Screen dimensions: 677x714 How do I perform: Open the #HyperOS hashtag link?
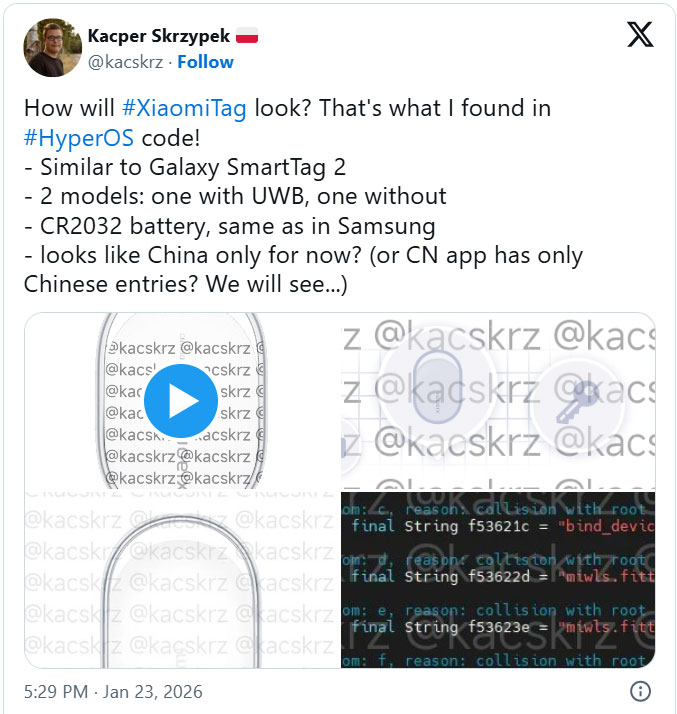79,138
